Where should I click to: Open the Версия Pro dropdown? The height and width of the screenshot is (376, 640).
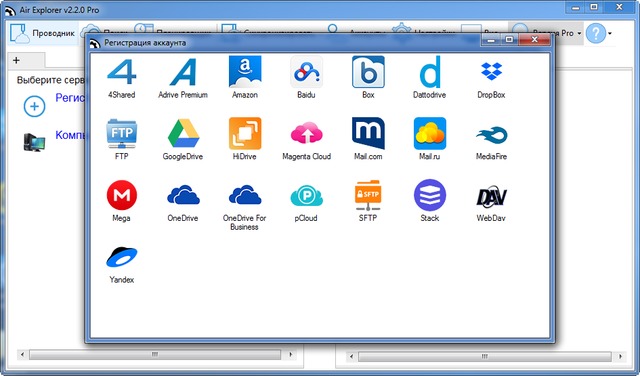click(580, 33)
